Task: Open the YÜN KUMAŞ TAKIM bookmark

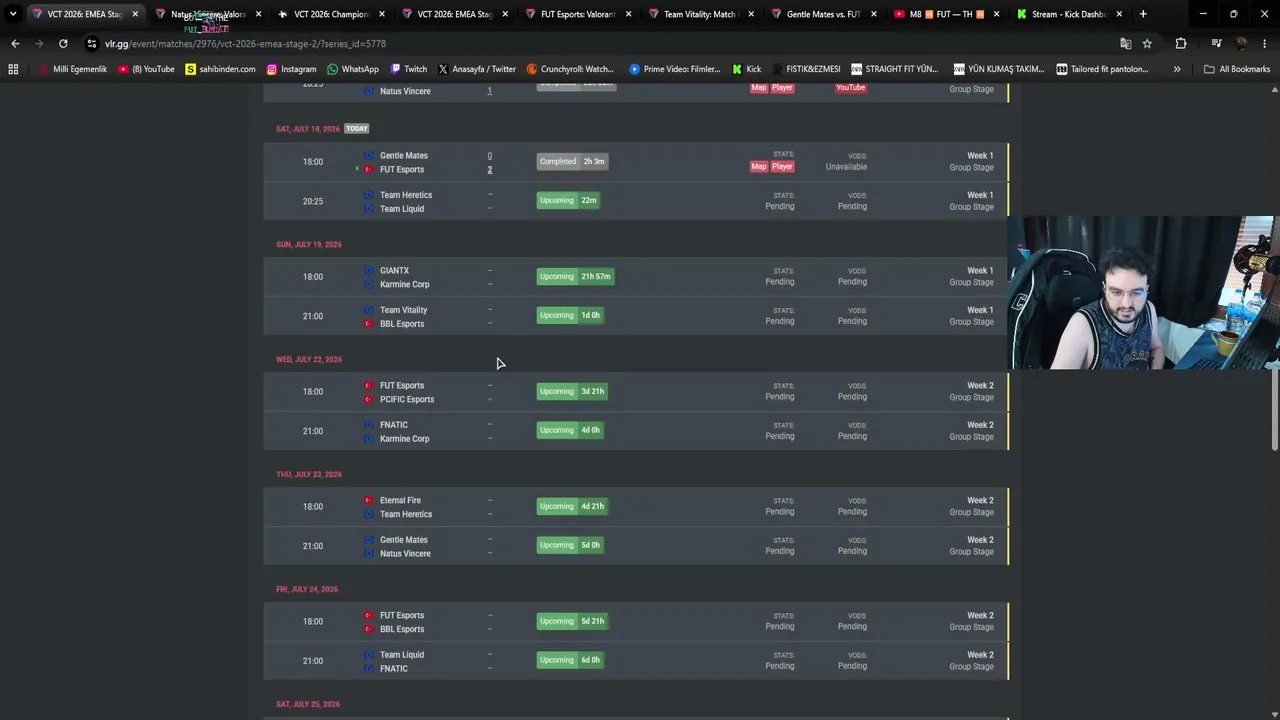Action: pyautogui.click(x=998, y=69)
